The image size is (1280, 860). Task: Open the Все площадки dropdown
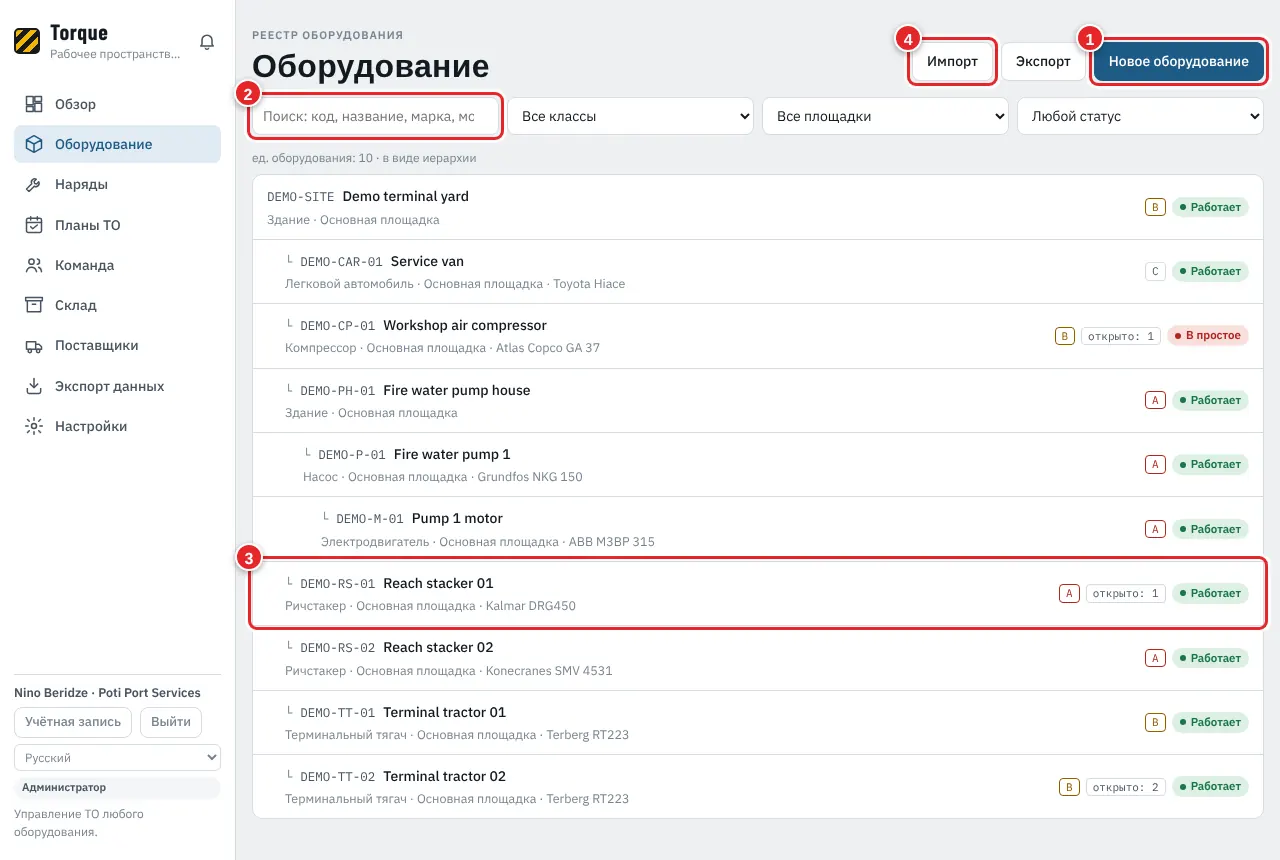point(885,116)
